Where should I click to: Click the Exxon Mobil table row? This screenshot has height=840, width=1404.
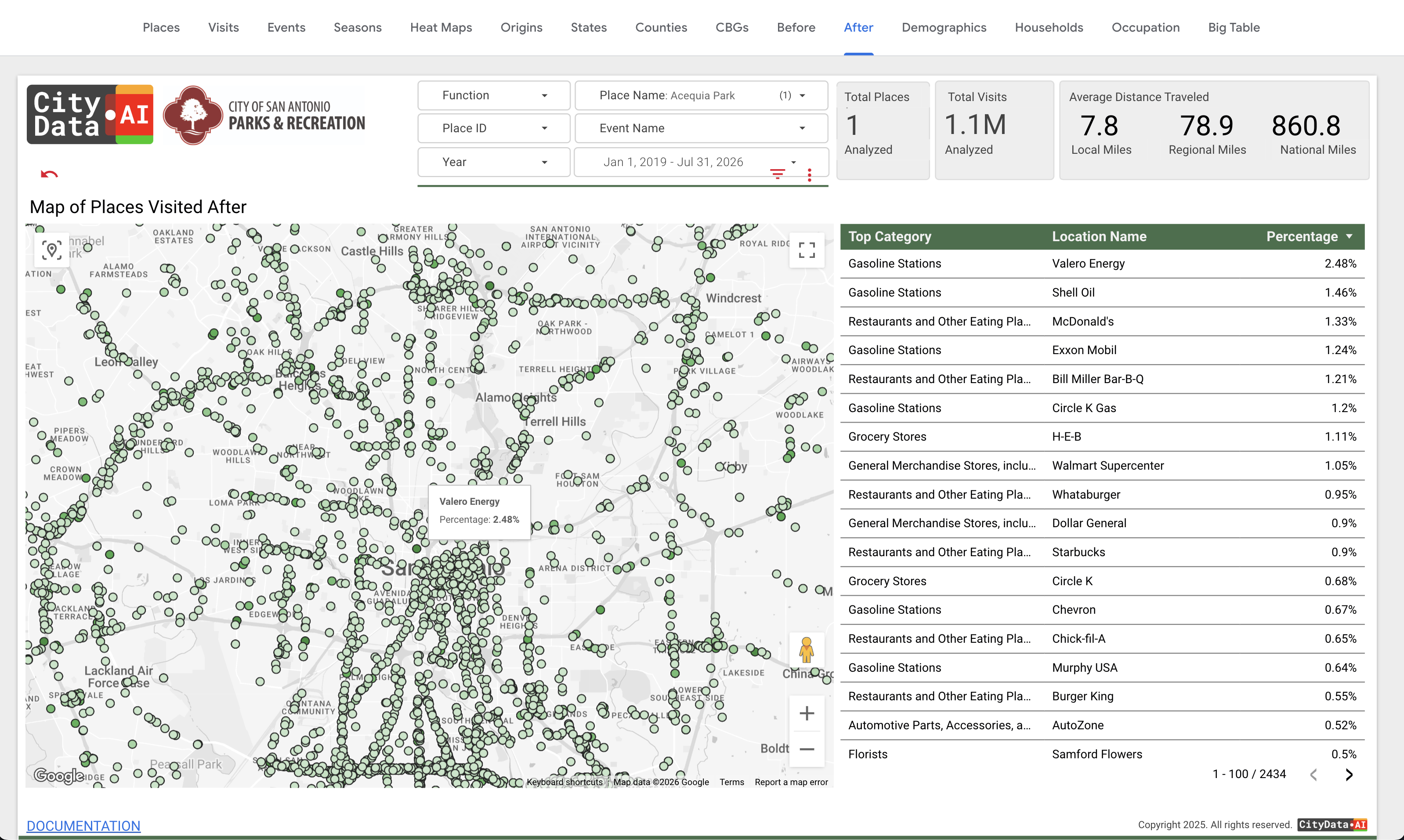1102,350
